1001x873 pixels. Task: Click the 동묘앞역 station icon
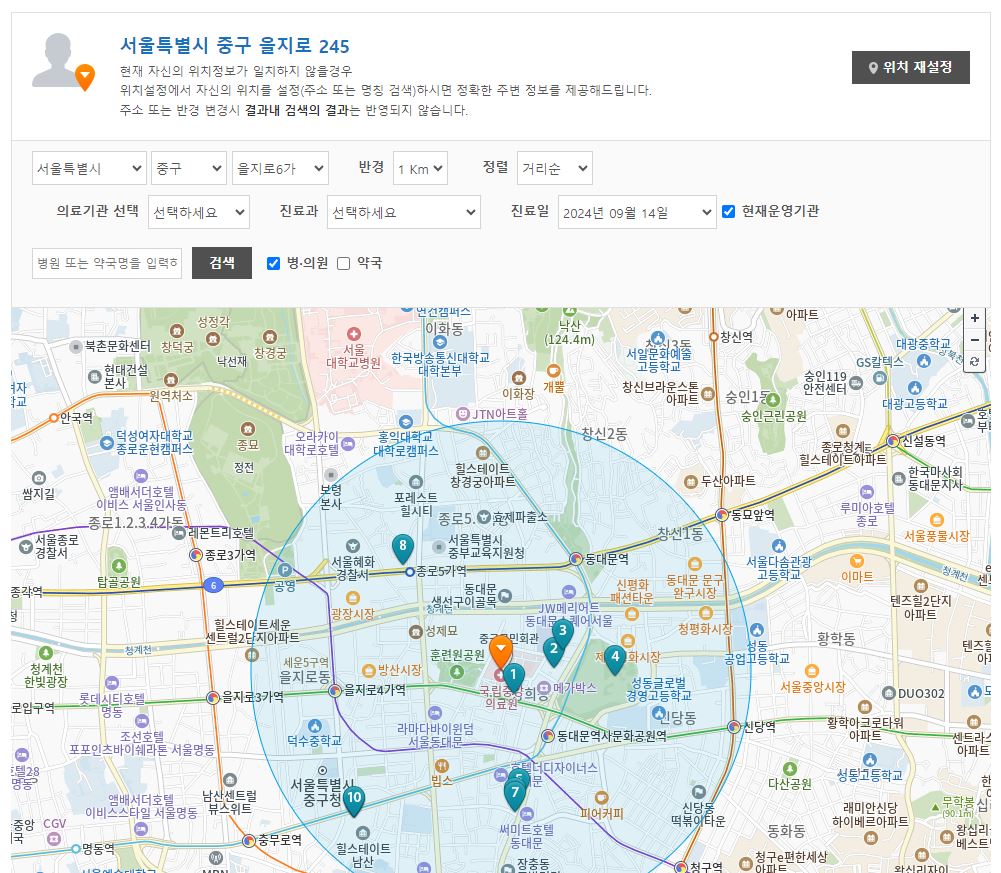pyautogui.click(x=722, y=514)
